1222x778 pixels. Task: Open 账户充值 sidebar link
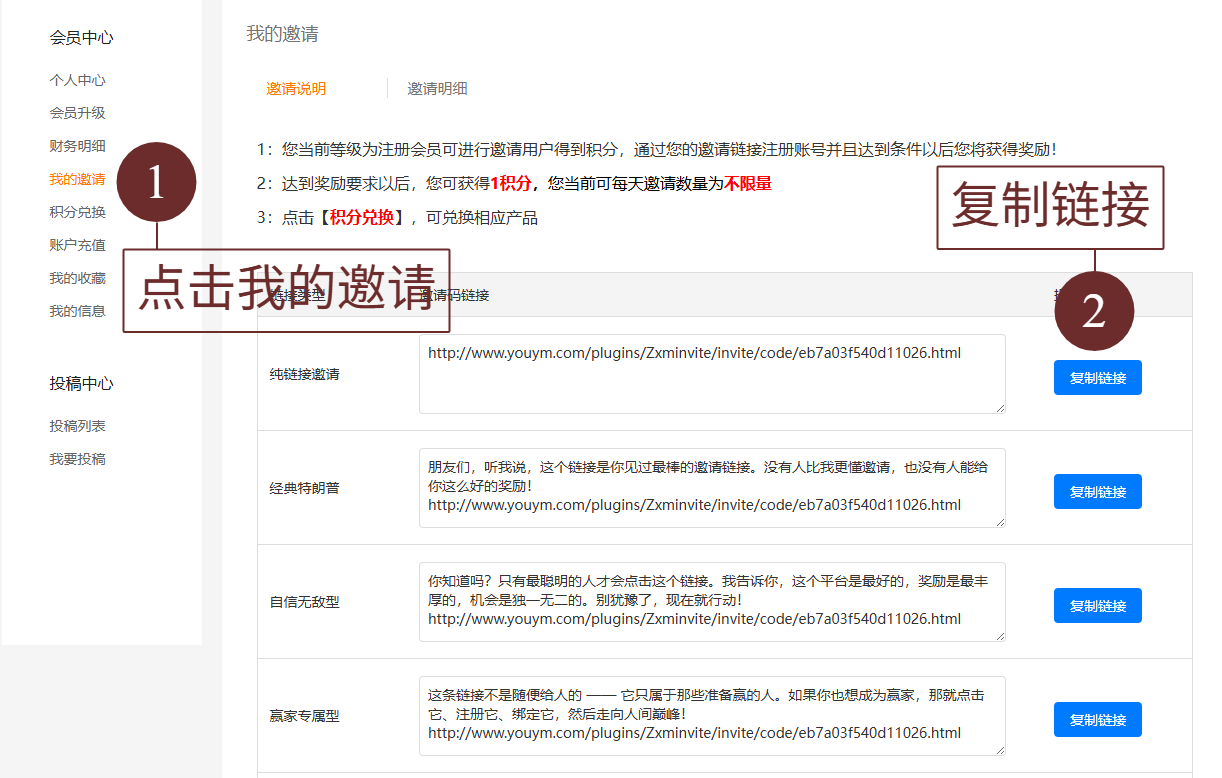pyautogui.click(x=78, y=245)
